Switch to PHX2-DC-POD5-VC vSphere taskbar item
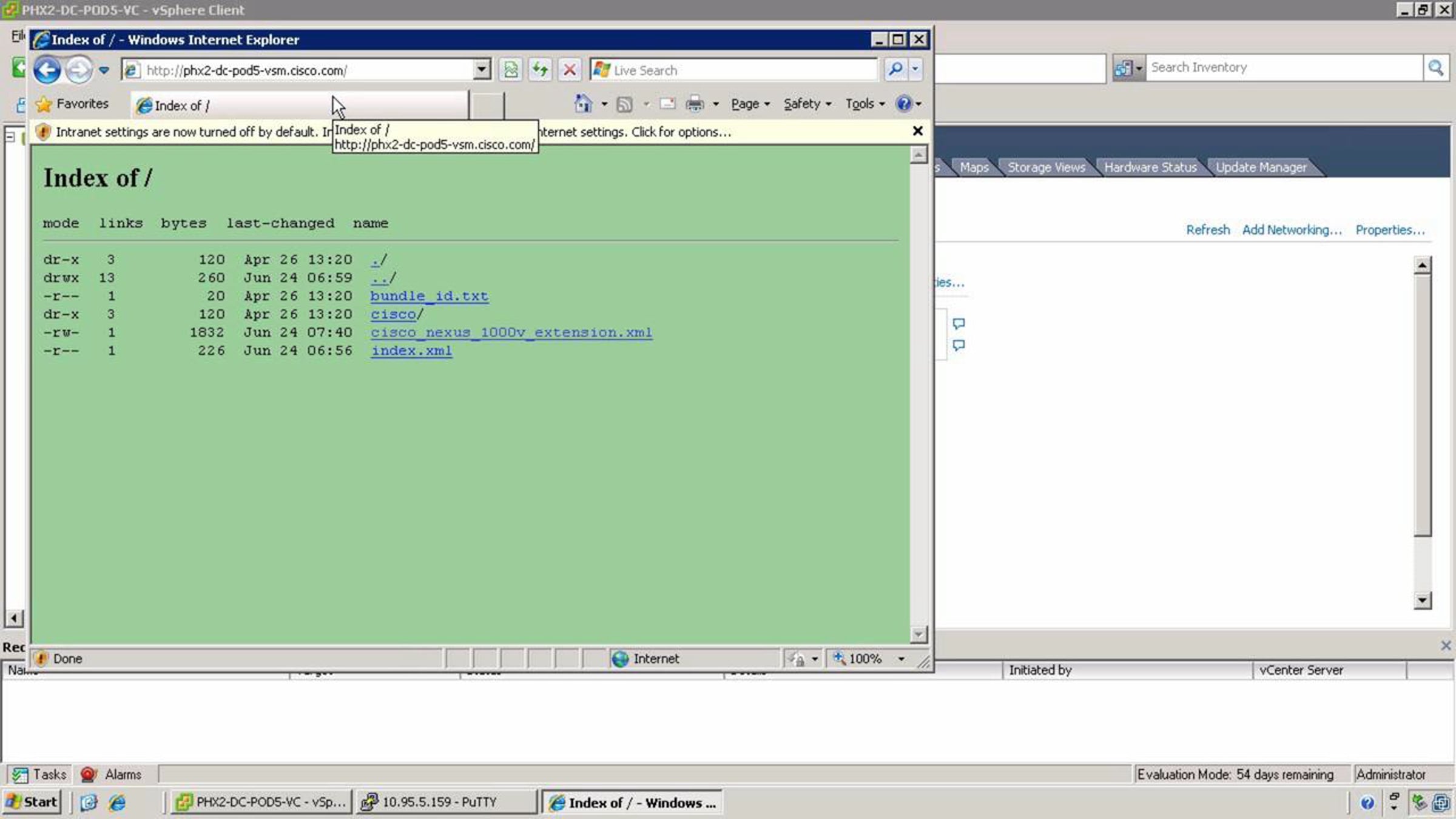The width and height of the screenshot is (1456, 819). [x=260, y=802]
